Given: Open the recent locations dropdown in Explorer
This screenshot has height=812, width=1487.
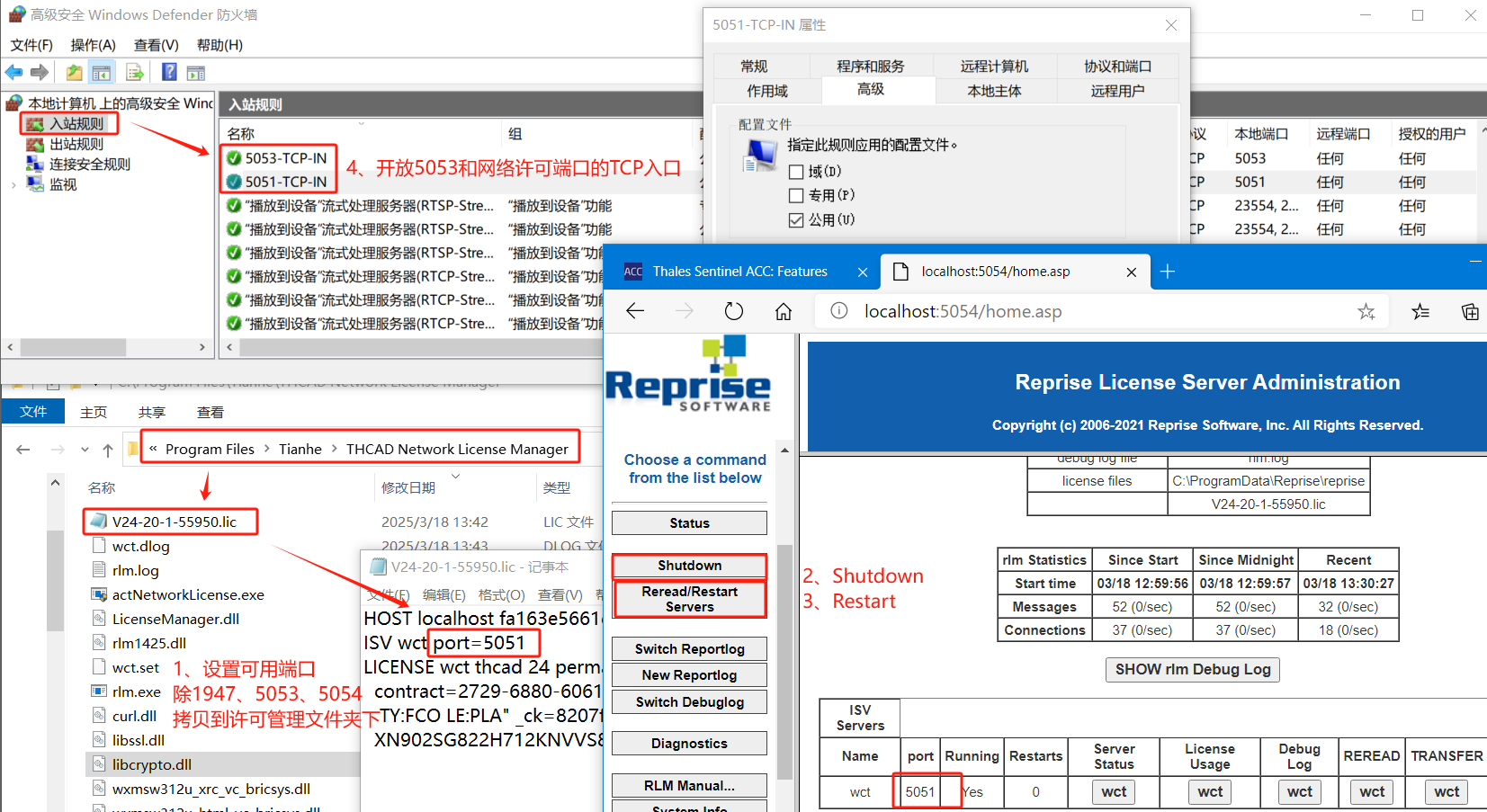Looking at the screenshot, I should coord(85,450).
